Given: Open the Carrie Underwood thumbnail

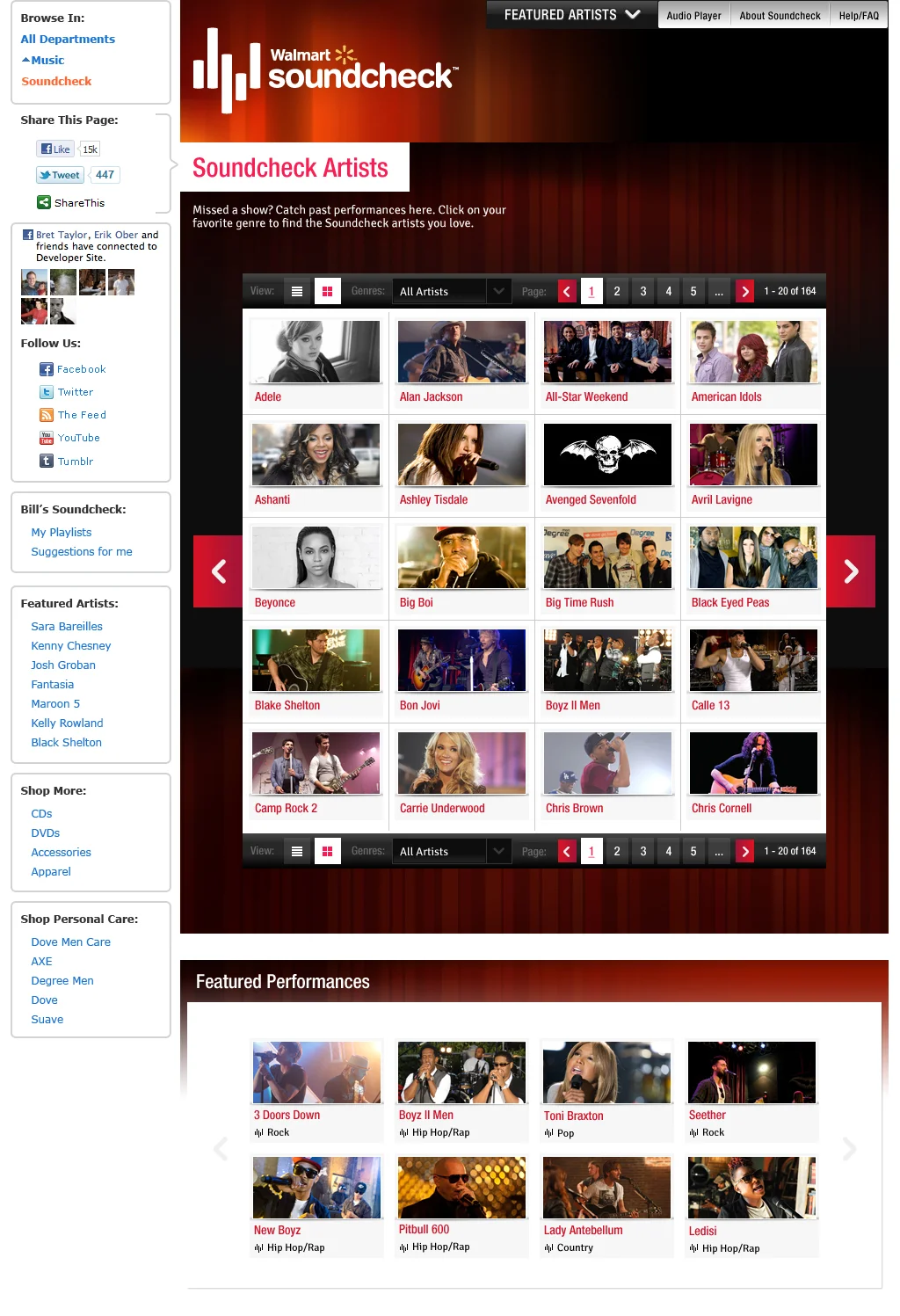Looking at the screenshot, I should (x=462, y=762).
